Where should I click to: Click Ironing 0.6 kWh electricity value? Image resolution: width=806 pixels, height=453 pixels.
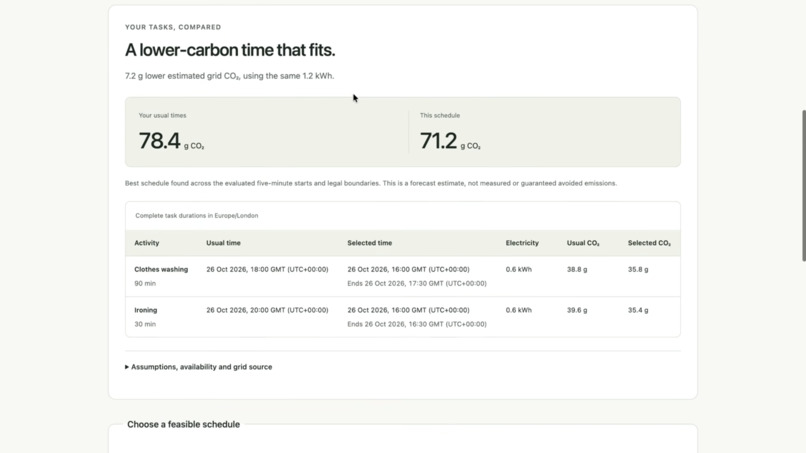[519, 310]
